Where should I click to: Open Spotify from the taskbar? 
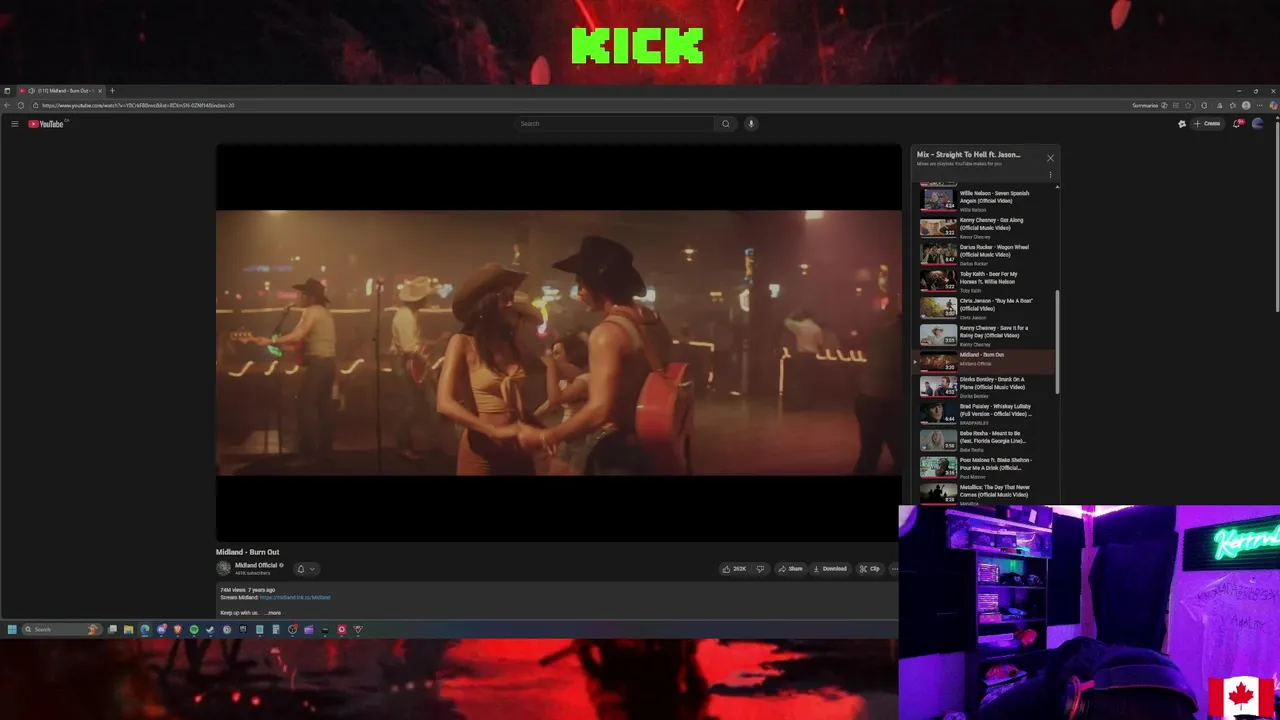tap(194, 630)
